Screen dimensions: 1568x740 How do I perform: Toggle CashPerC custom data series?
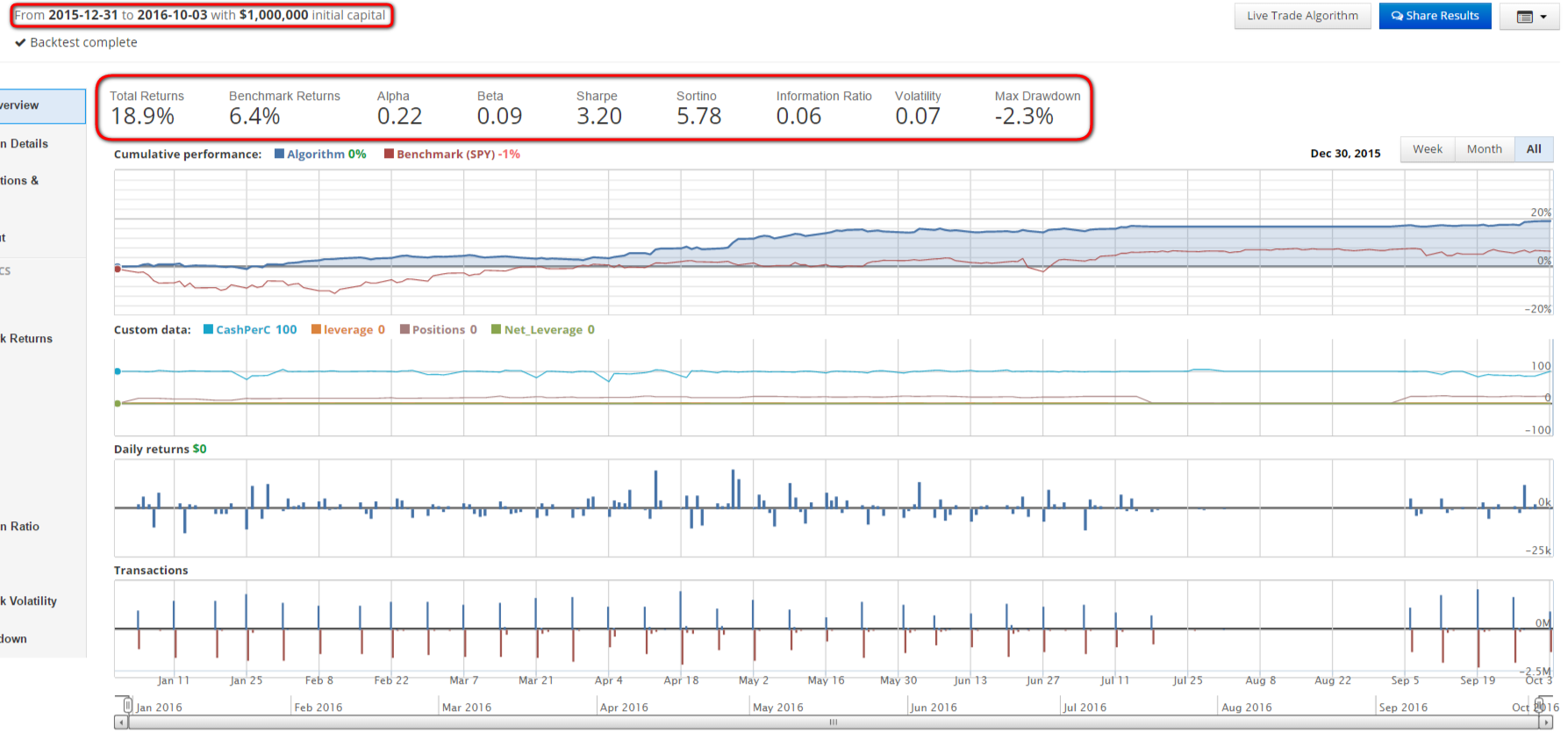point(209,329)
